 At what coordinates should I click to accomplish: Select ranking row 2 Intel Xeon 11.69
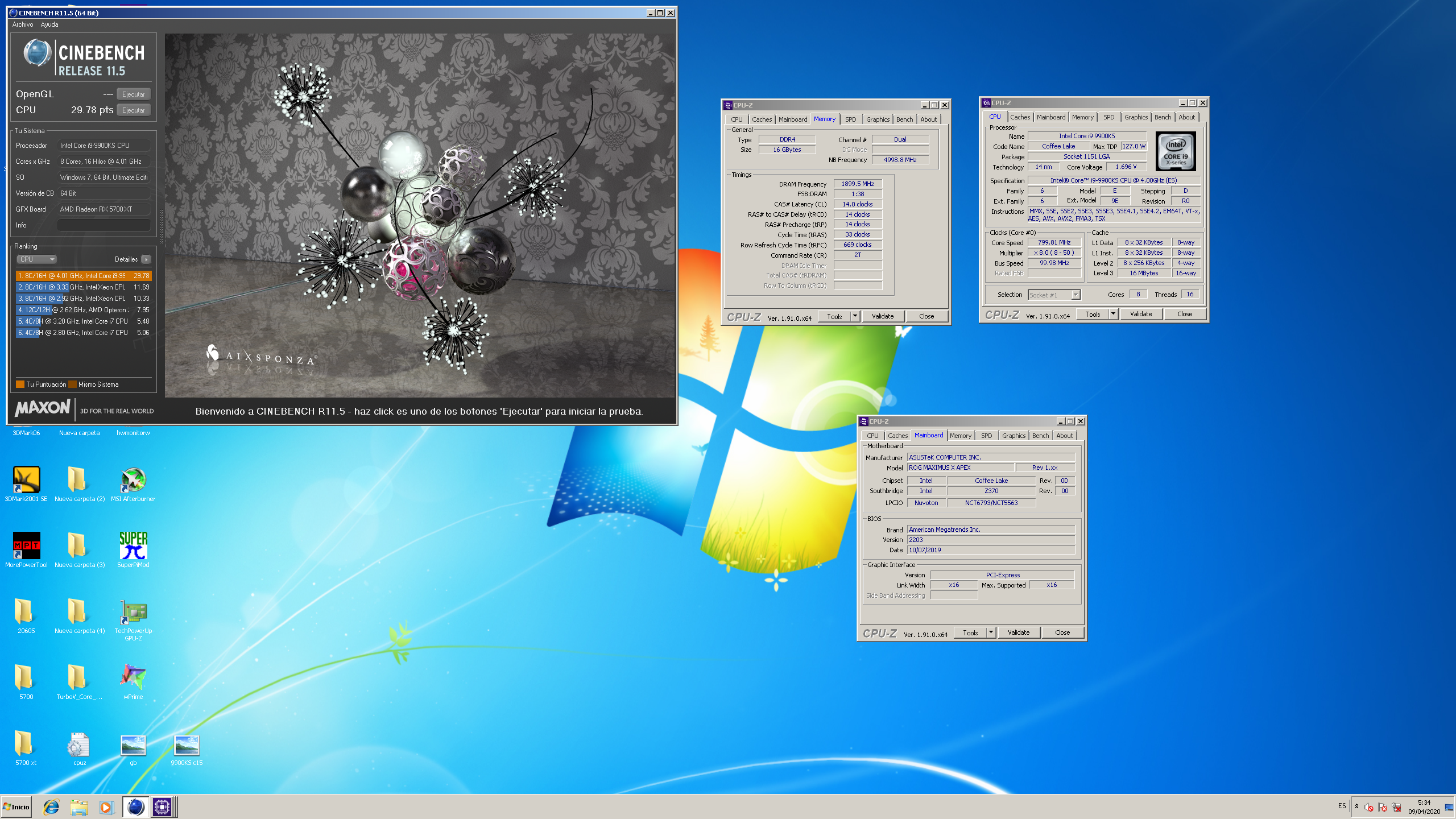[x=84, y=287]
